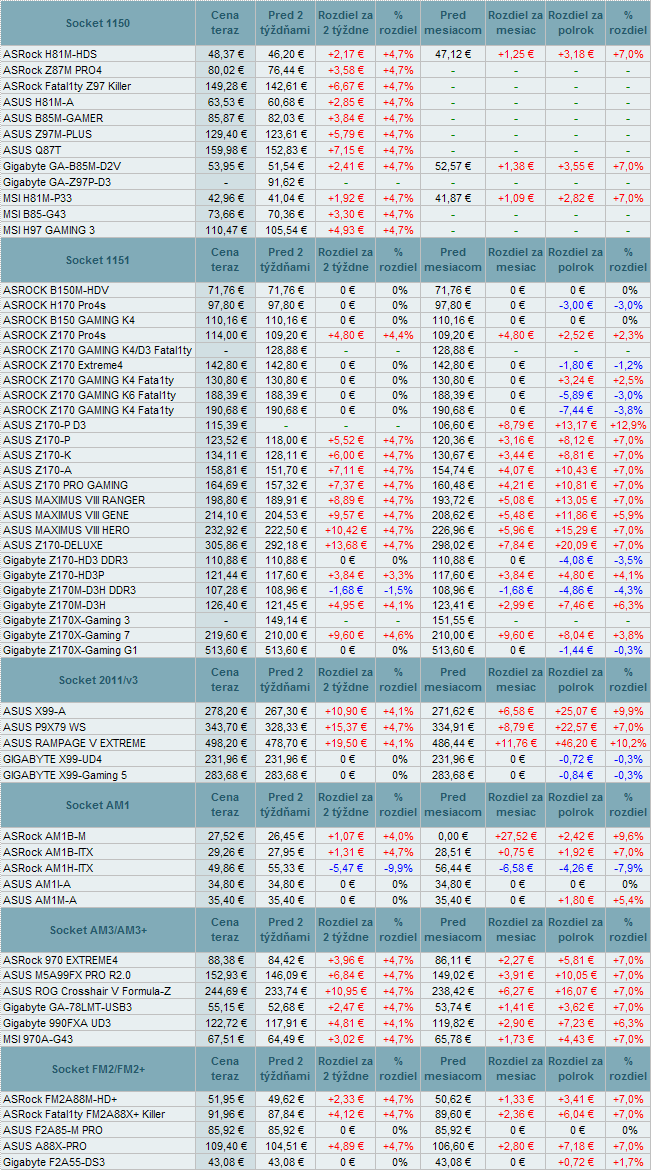Click 'ASRock AM1B-M' product name

45,836
